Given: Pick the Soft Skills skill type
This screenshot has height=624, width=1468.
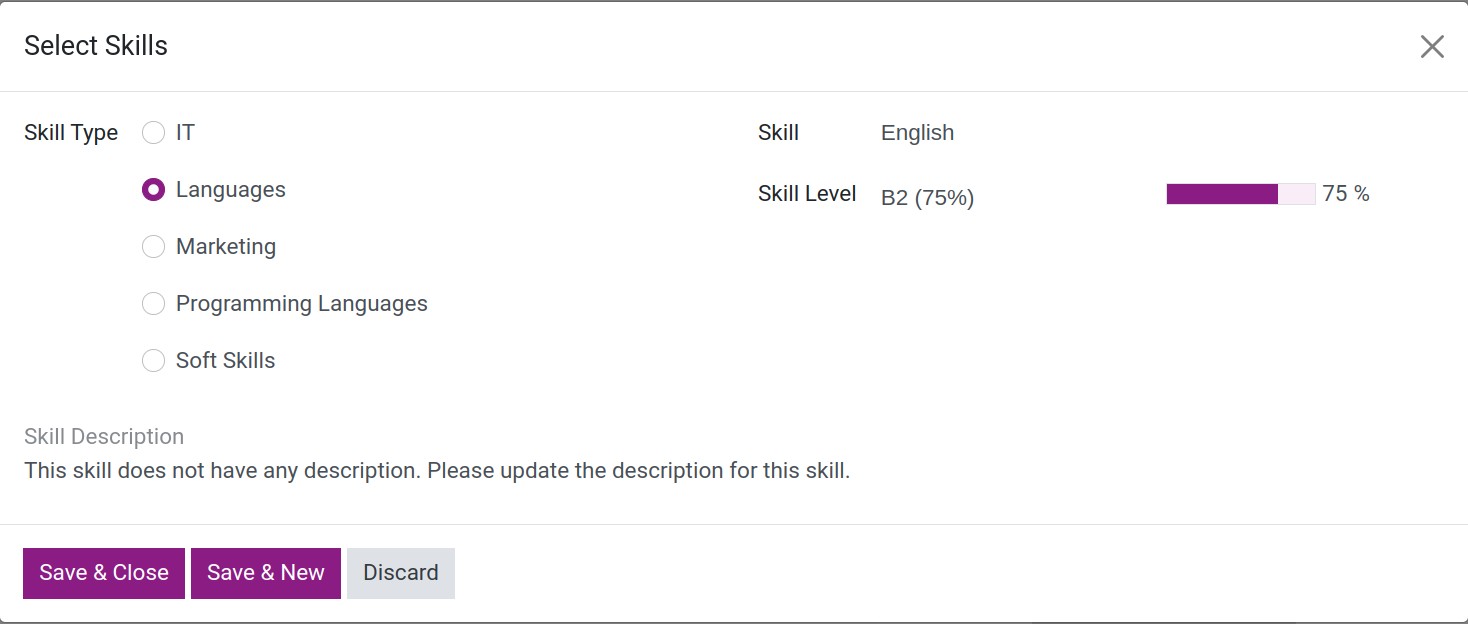Looking at the screenshot, I should 153,360.
